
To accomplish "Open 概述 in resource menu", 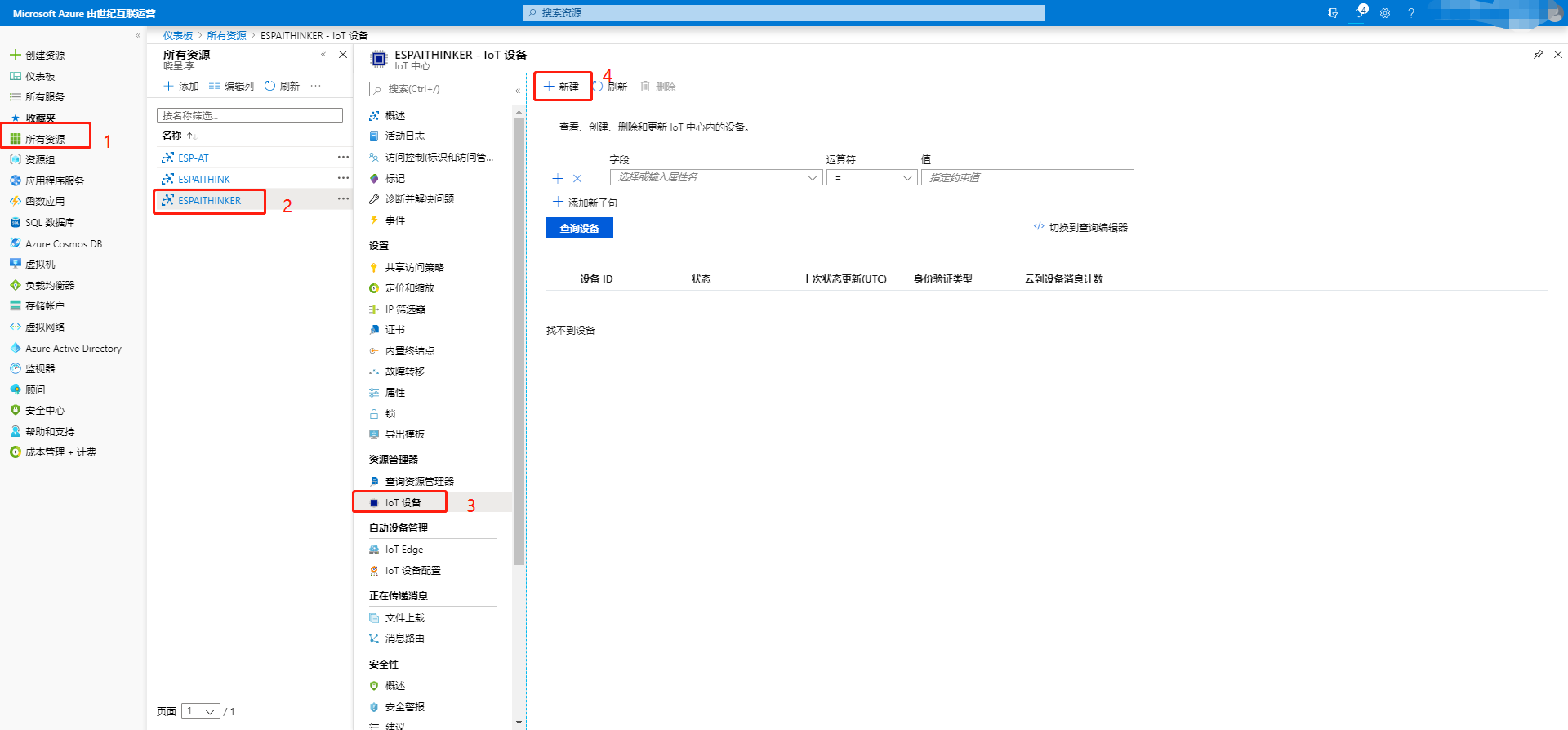I will [x=395, y=115].
